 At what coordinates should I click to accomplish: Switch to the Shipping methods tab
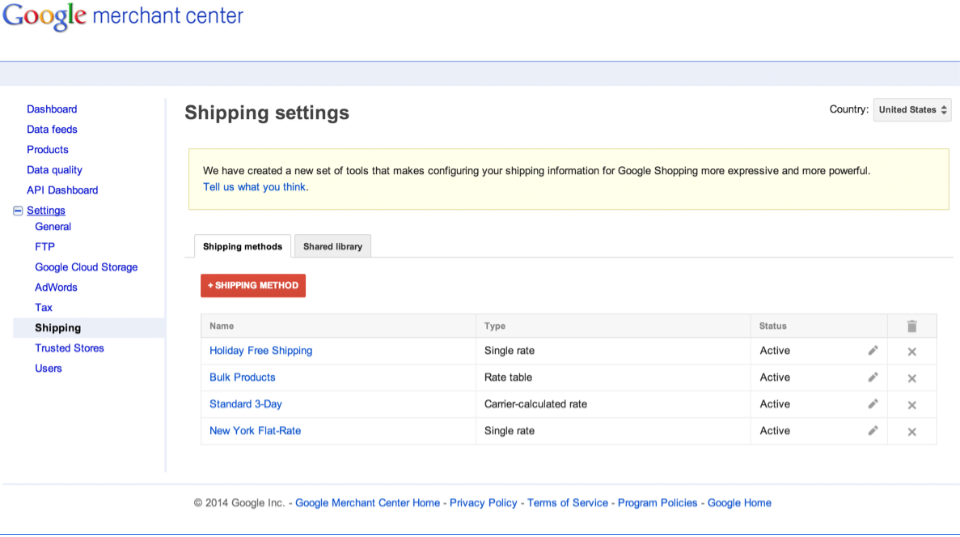pyautogui.click(x=242, y=247)
